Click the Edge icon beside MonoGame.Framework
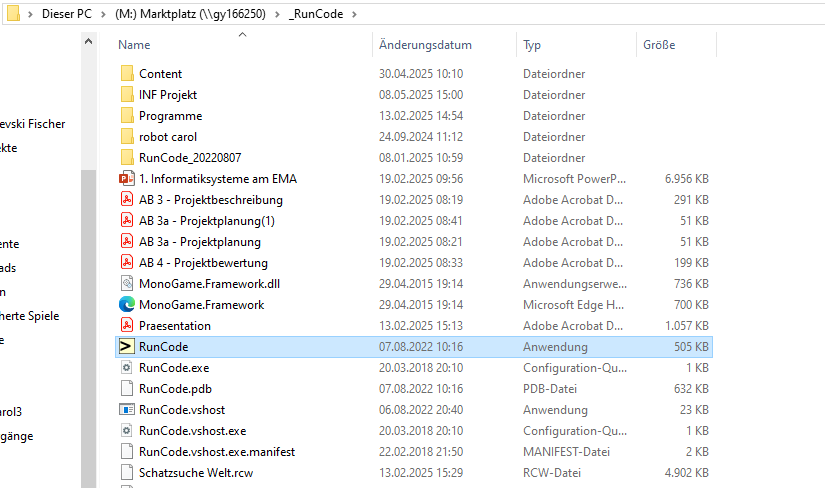The height and width of the screenshot is (488, 825). click(127, 305)
